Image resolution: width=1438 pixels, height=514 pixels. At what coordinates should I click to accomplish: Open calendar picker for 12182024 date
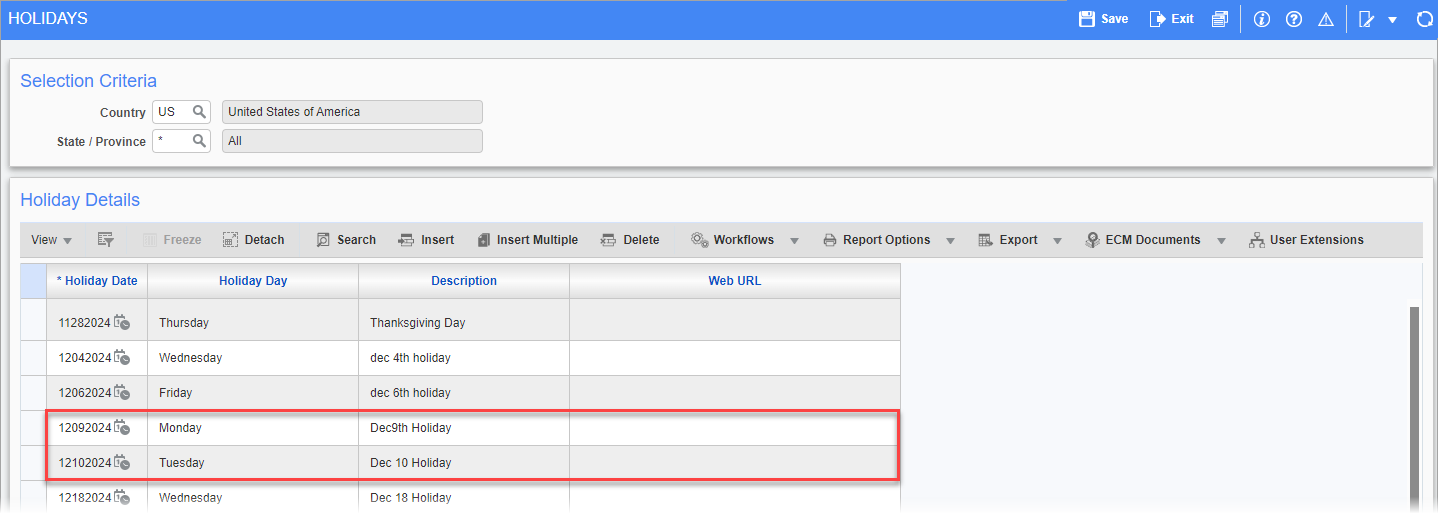[122, 497]
